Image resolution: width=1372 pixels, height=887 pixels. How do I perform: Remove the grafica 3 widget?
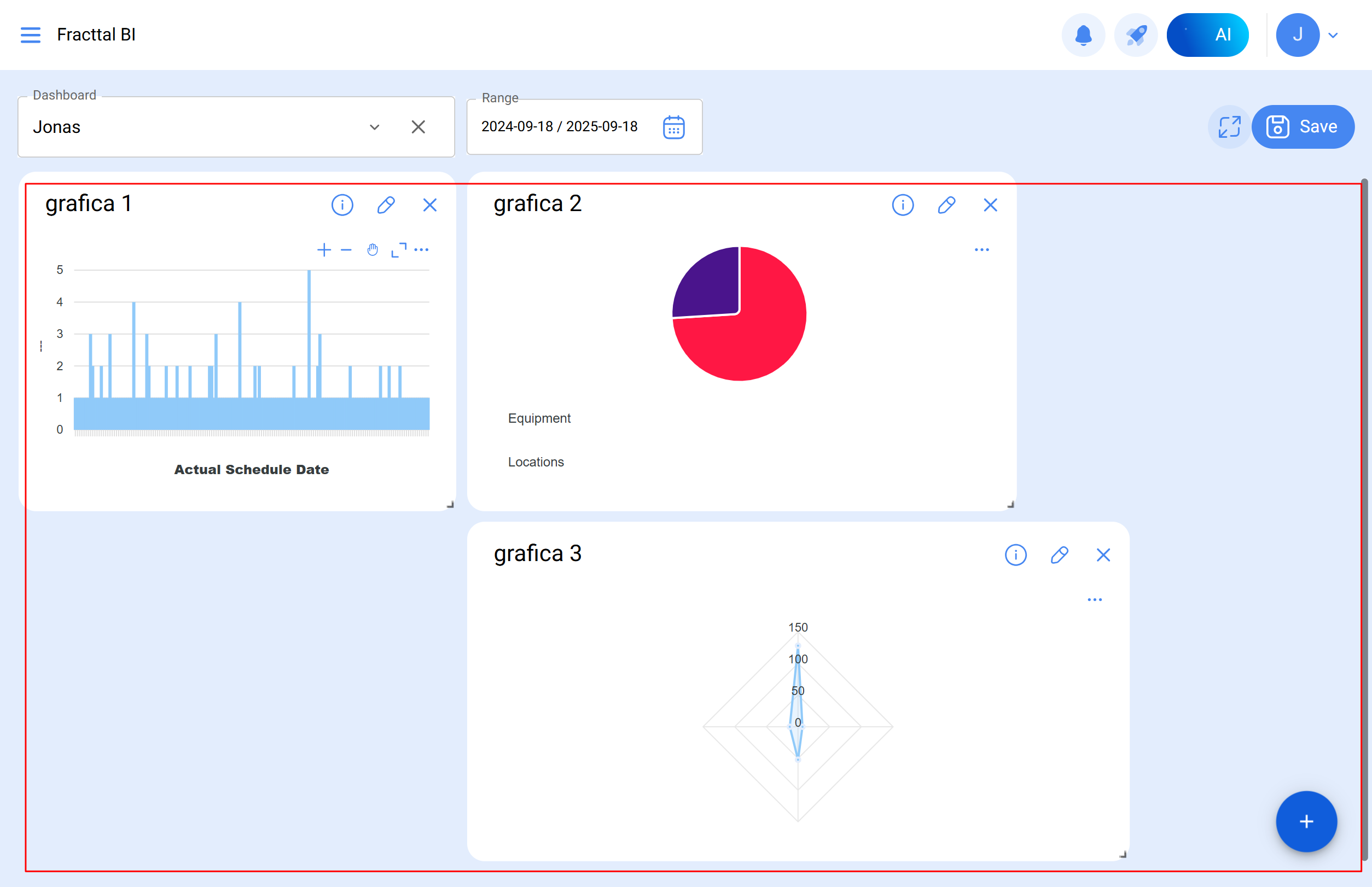(x=1103, y=555)
